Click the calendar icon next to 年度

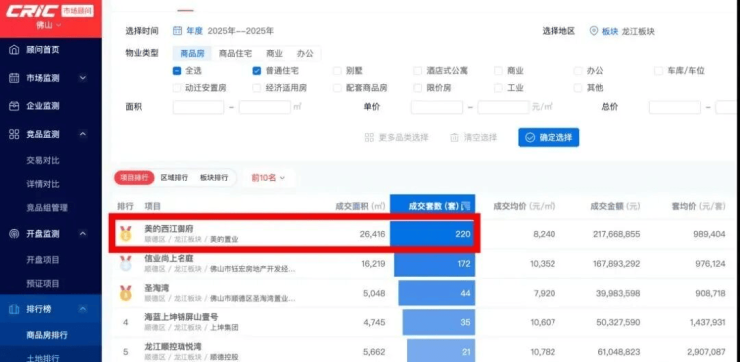[x=177, y=31]
